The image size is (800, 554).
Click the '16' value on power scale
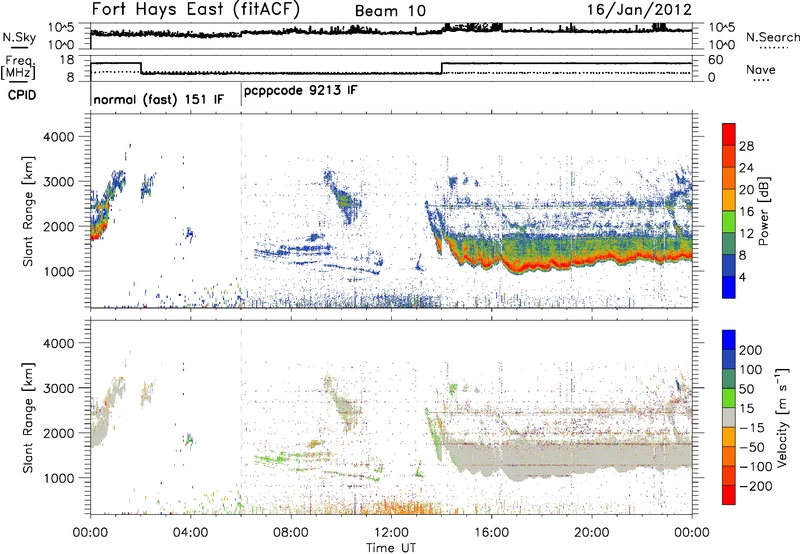(x=746, y=212)
